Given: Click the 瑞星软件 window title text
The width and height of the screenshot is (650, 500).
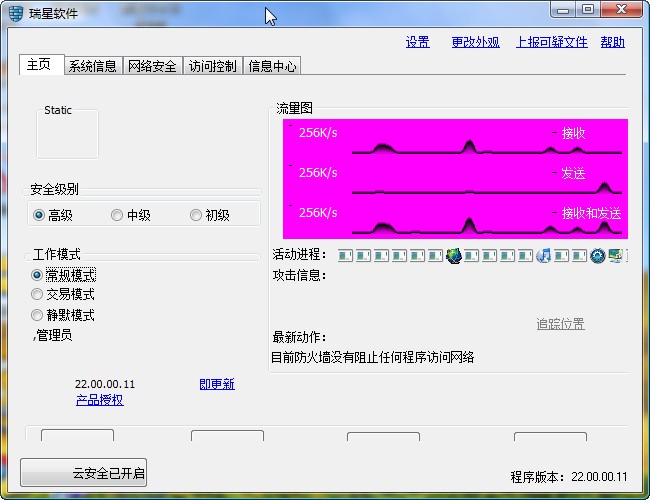Looking at the screenshot, I should (53, 14).
